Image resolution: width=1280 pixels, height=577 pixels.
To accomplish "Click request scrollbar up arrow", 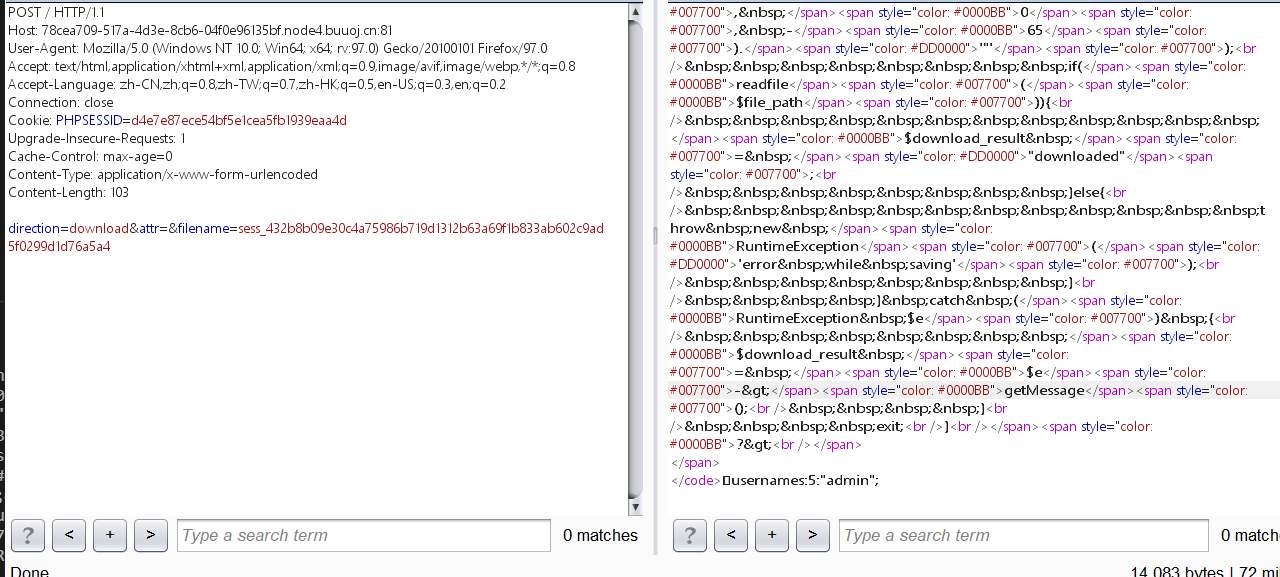I will [x=636, y=11].
